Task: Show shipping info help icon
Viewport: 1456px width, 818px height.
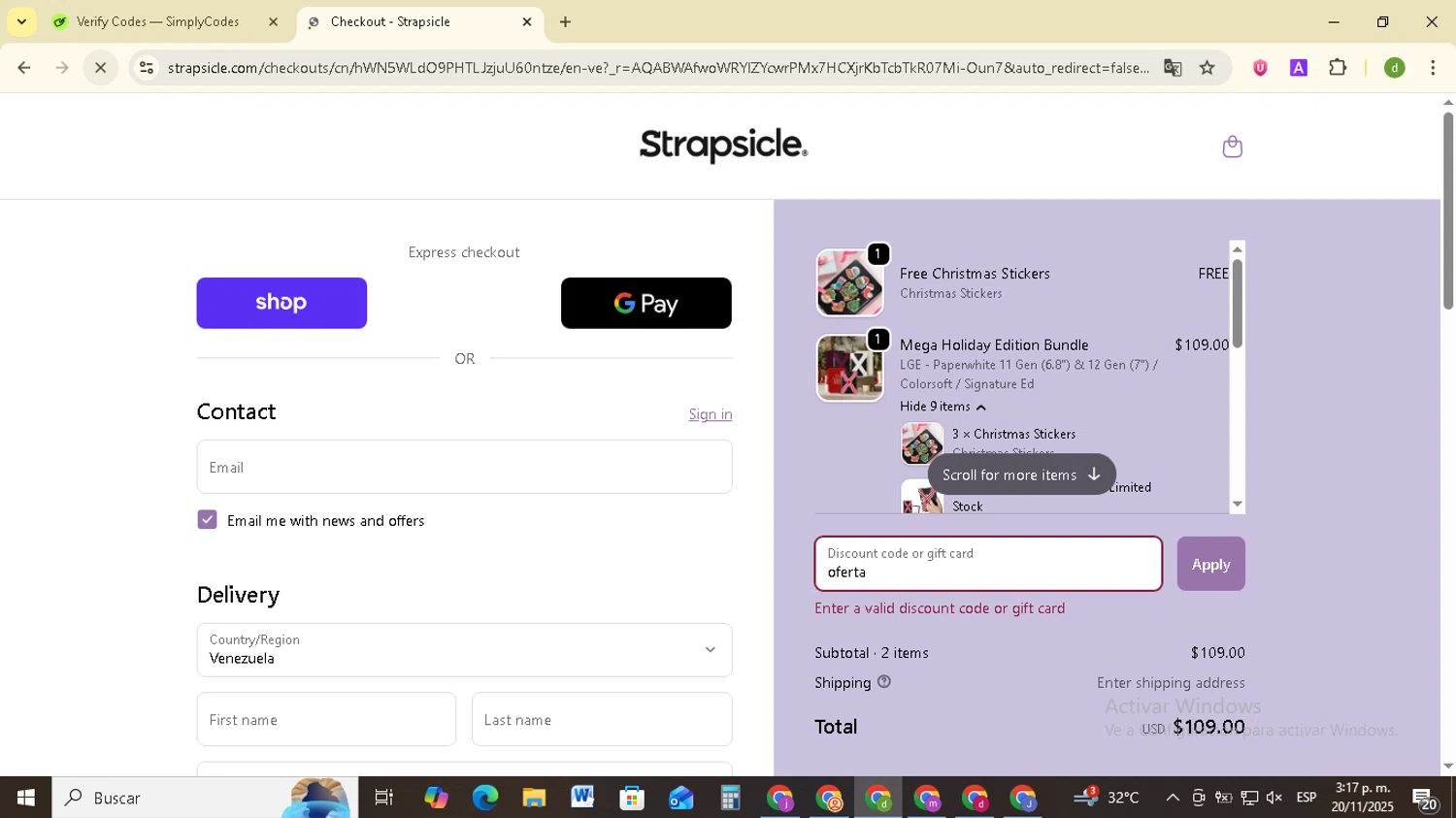Action: 883,681
